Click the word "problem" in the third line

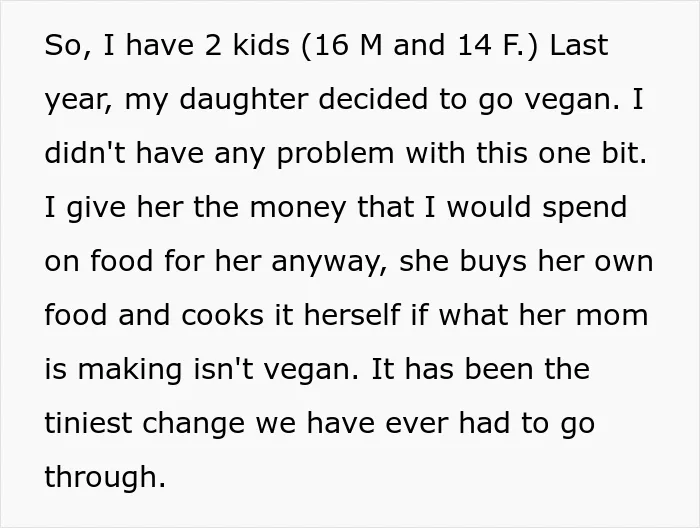(335, 155)
